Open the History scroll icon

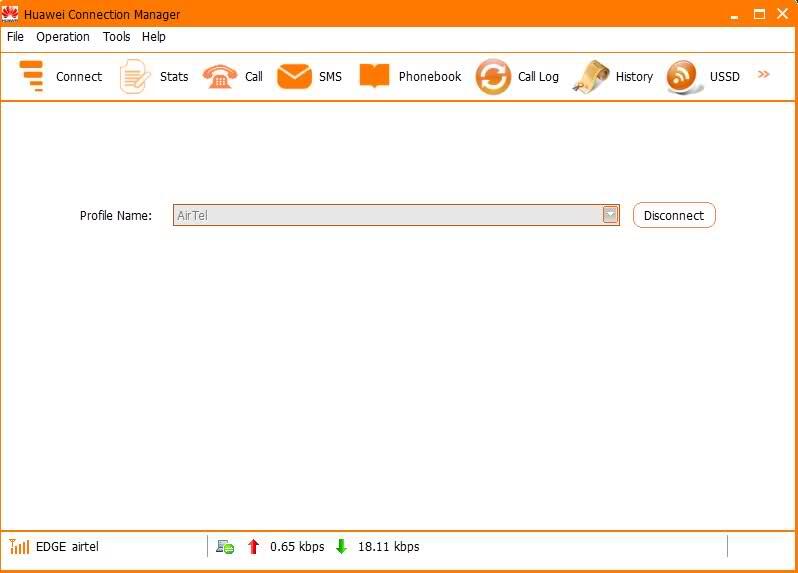click(591, 76)
